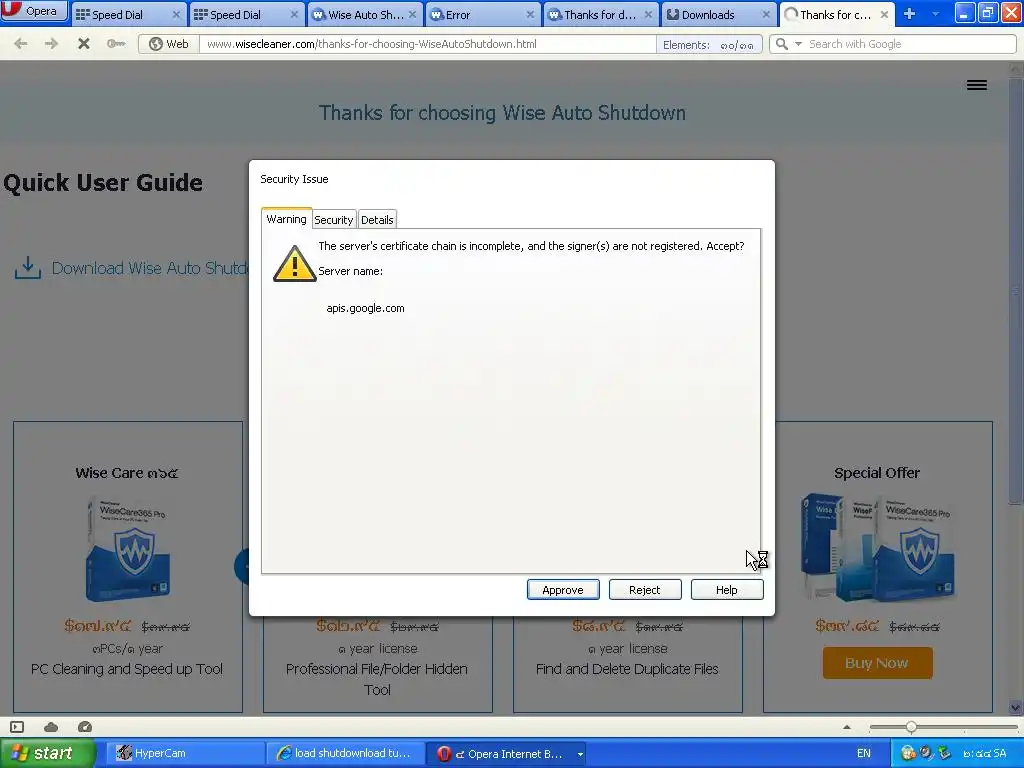This screenshot has height=768, width=1024.
Task: Approve the certificate
Action: 563,590
